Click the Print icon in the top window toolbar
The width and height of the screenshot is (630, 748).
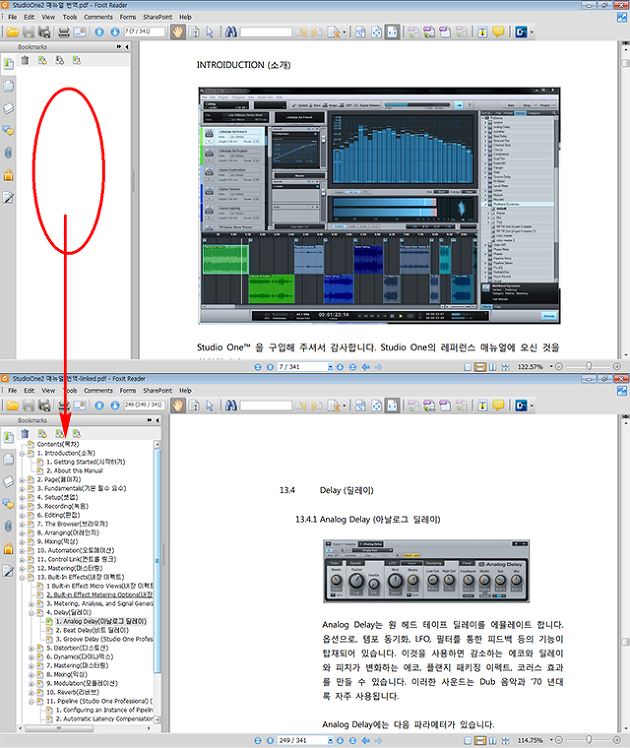[x=63, y=32]
